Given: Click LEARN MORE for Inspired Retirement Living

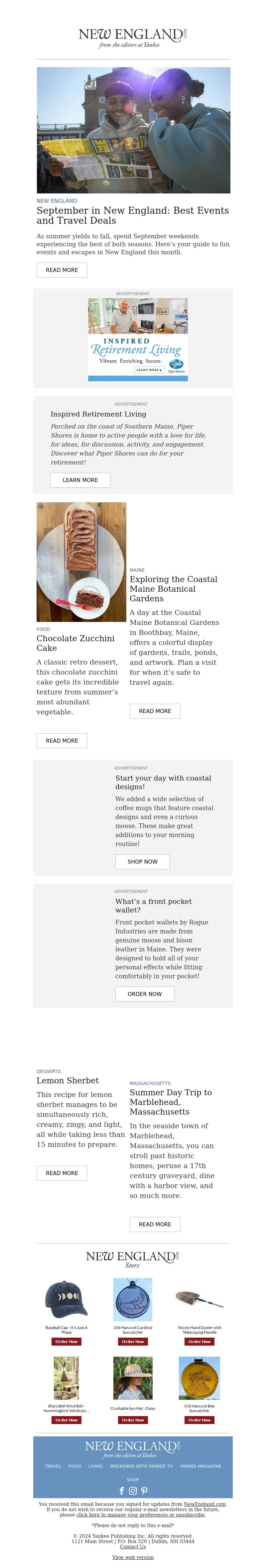Looking at the screenshot, I should click(x=80, y=480).
